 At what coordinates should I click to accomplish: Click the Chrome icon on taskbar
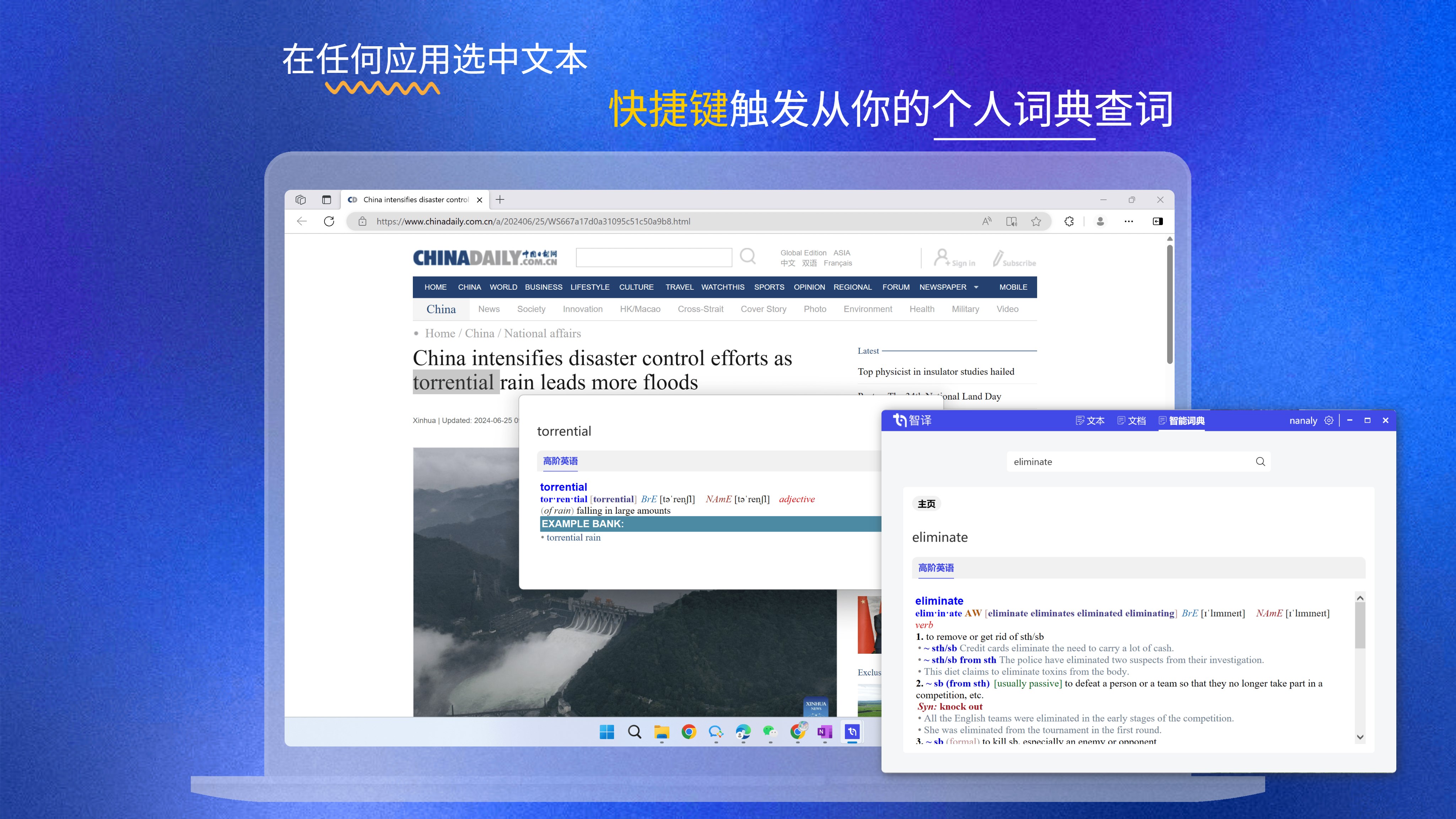click(x=689, y=732)
